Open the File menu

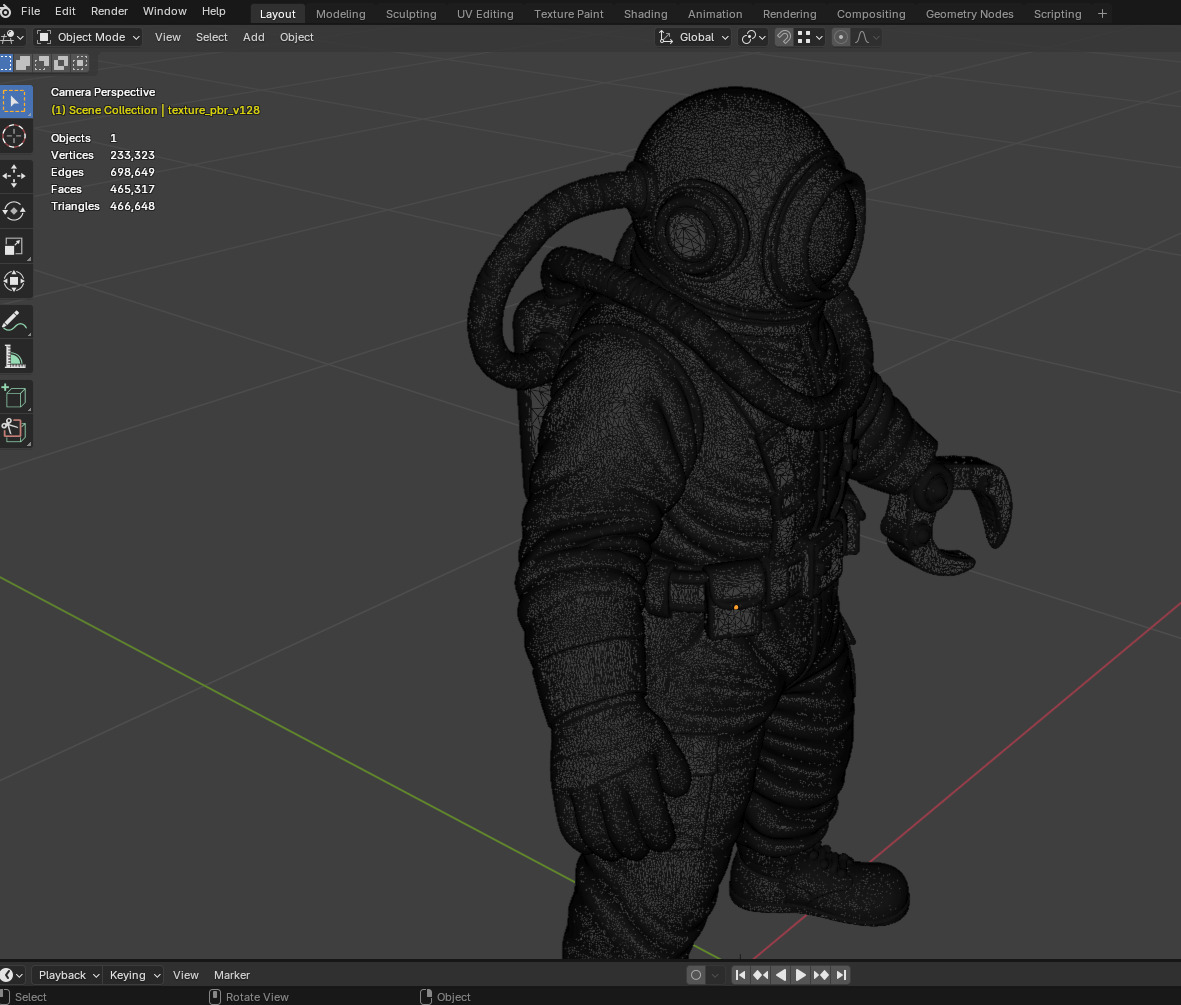[31, 11]
